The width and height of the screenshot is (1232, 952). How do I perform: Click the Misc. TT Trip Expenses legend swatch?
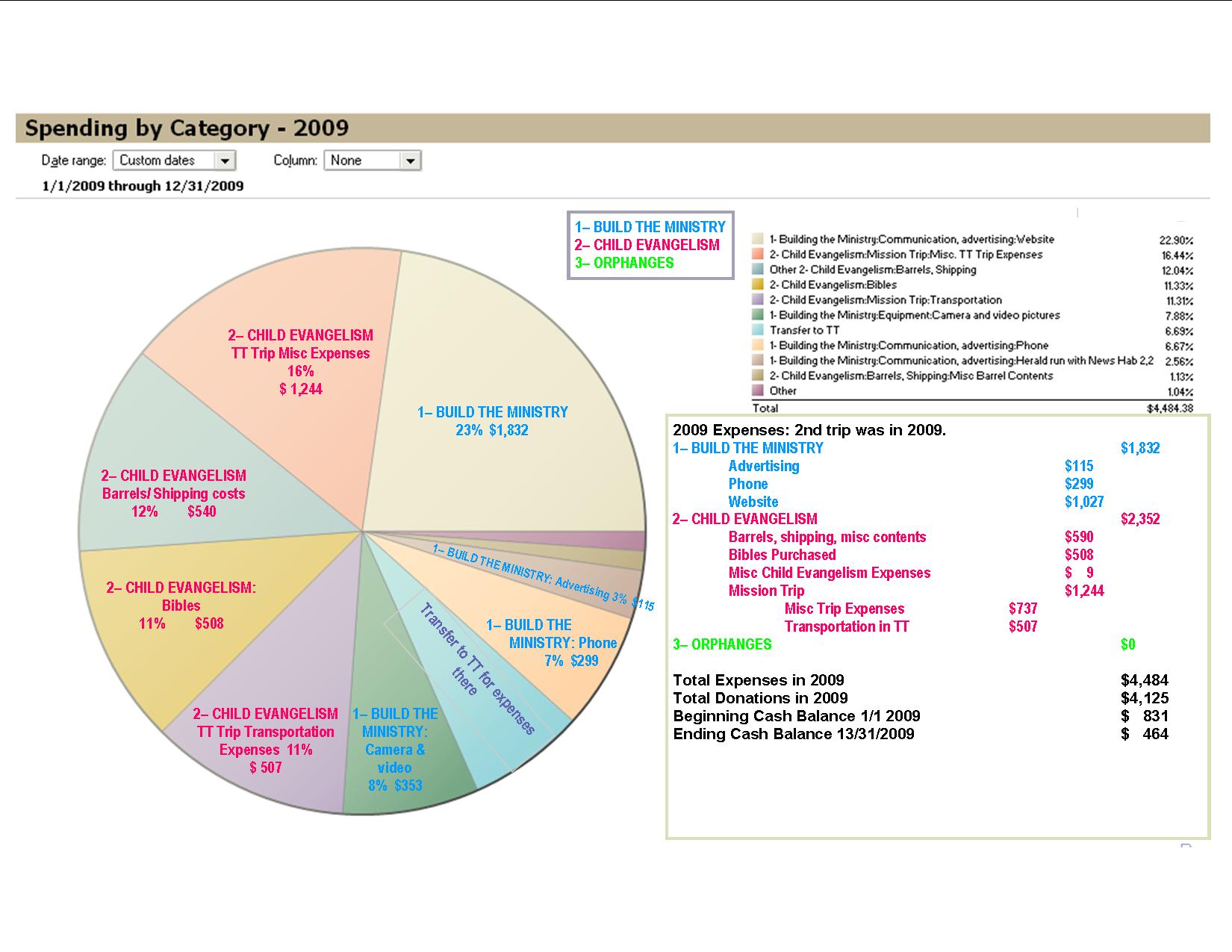point(758,255)
